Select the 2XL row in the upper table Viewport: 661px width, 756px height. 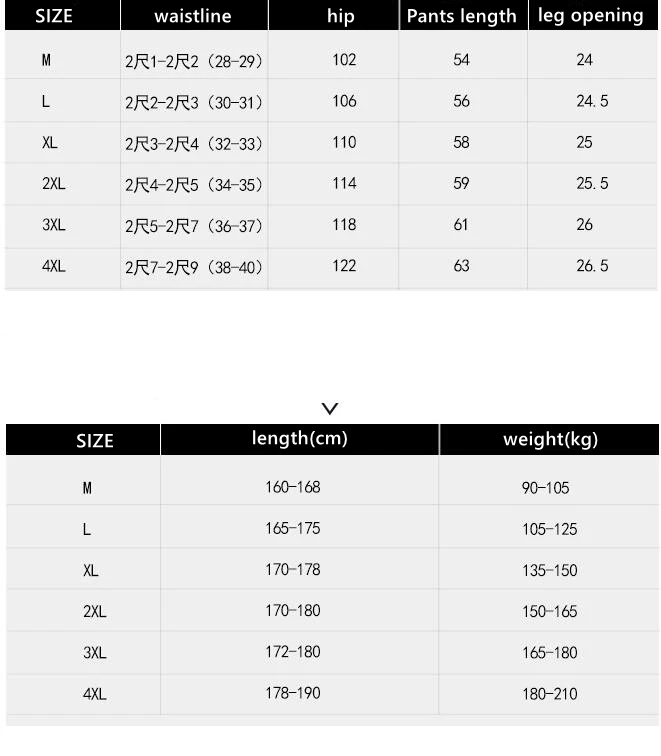[x=331, y=184]
